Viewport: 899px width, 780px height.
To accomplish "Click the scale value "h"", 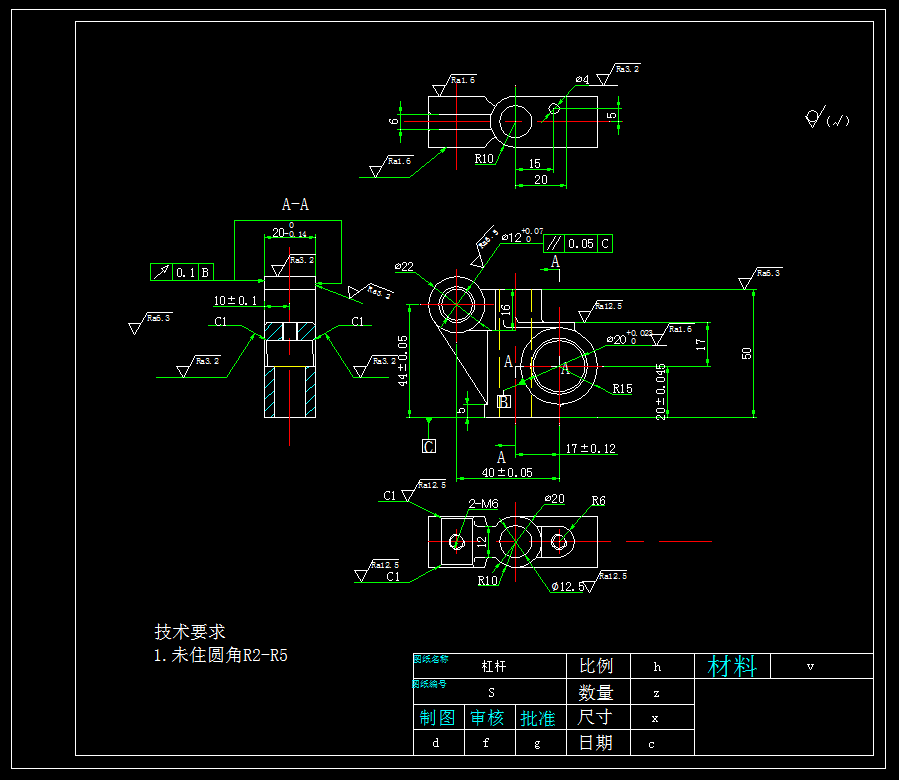I will click(657, 667).
